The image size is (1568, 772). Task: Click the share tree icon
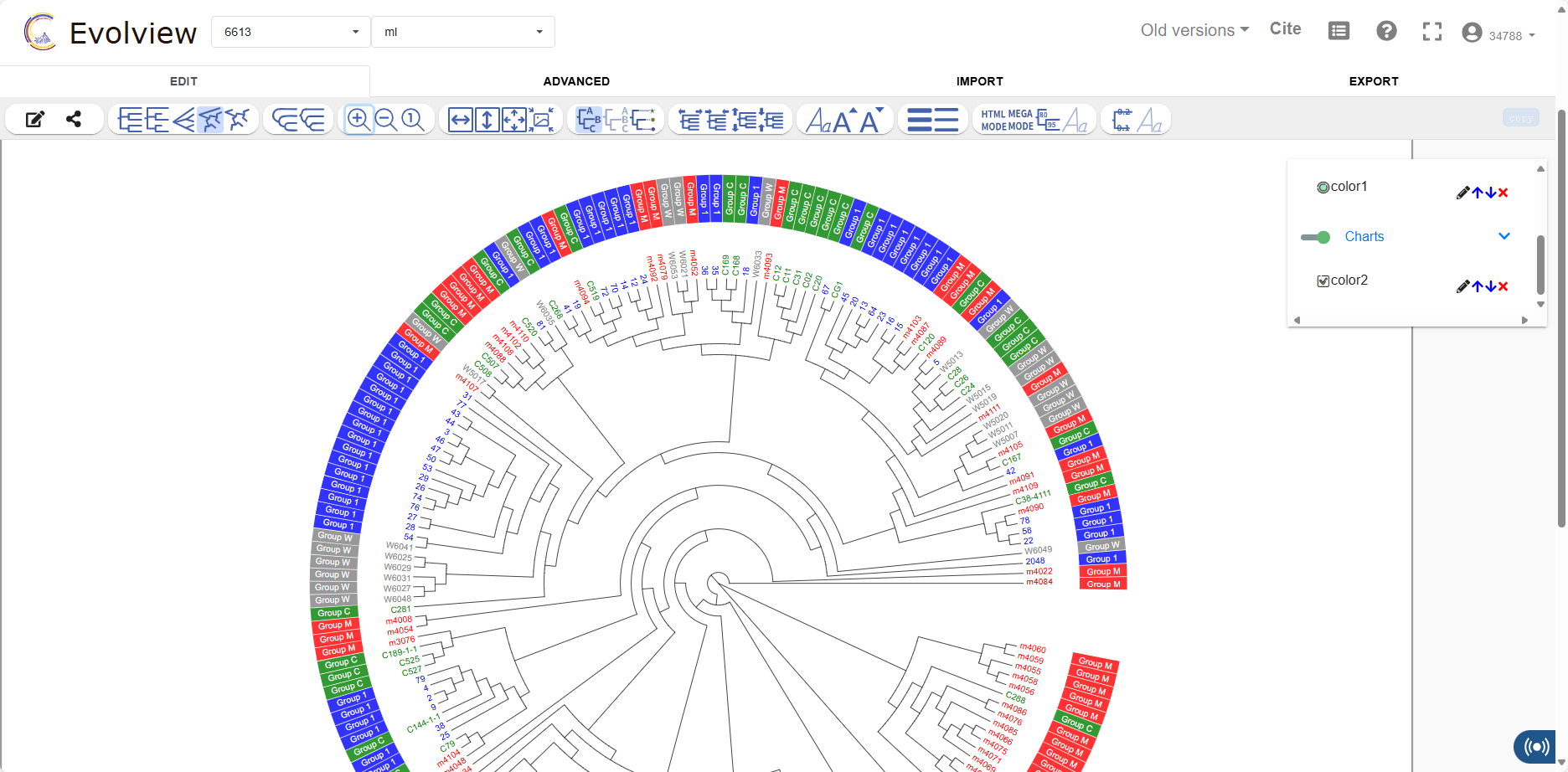pos(74,119)
